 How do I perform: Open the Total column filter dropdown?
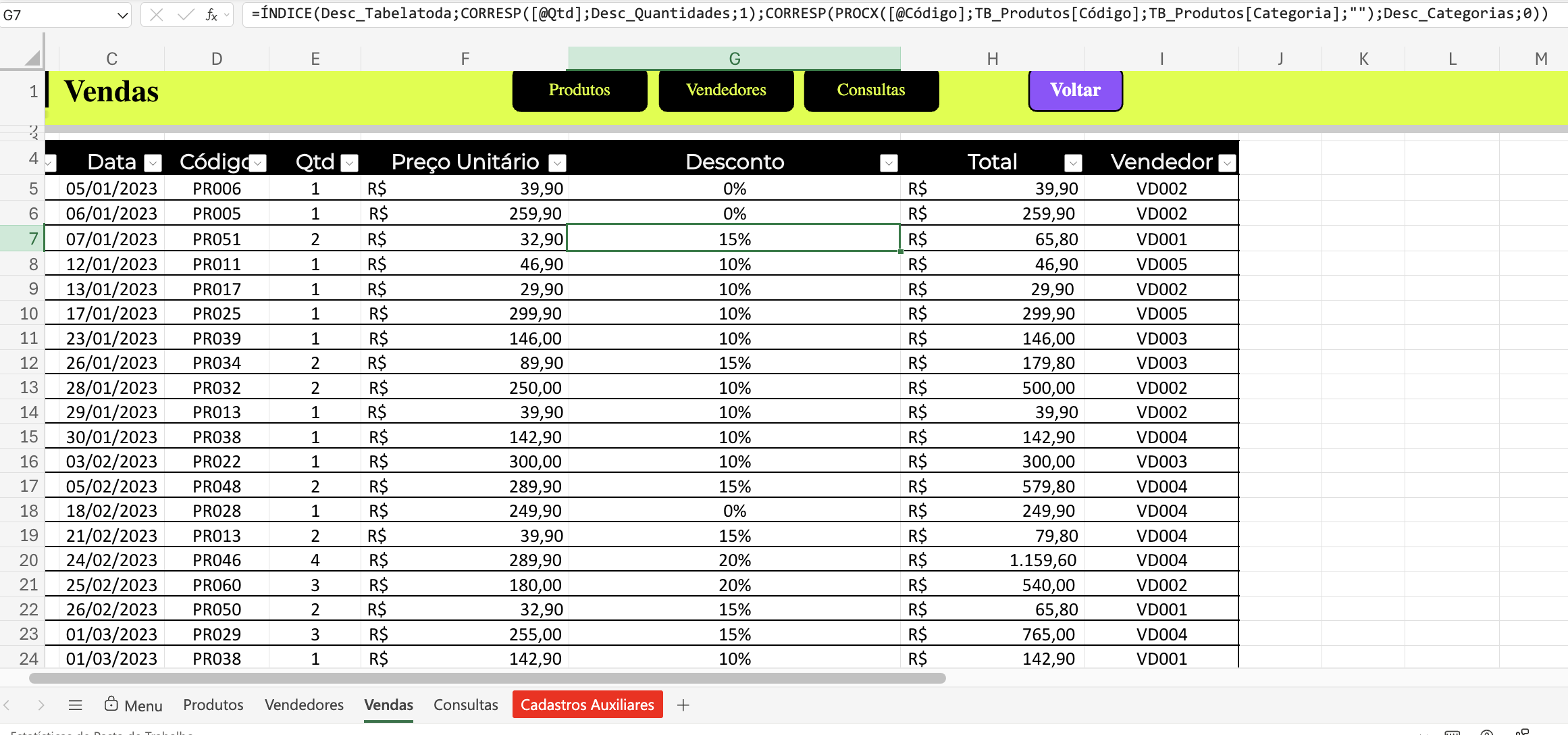click(1073, 163)
